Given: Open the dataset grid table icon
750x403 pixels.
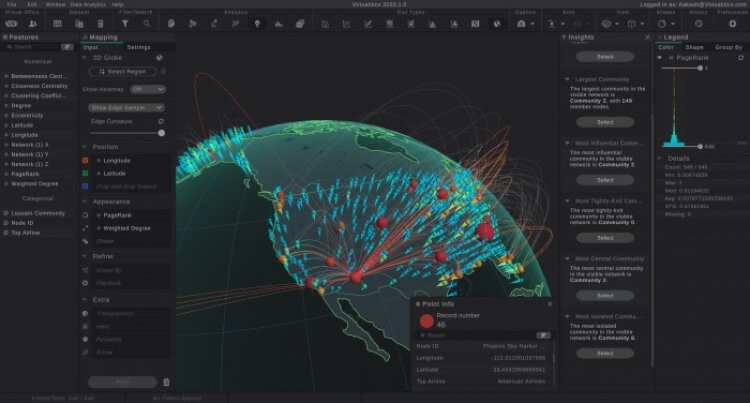Looking at the screenshot, I should pos(57,23).
